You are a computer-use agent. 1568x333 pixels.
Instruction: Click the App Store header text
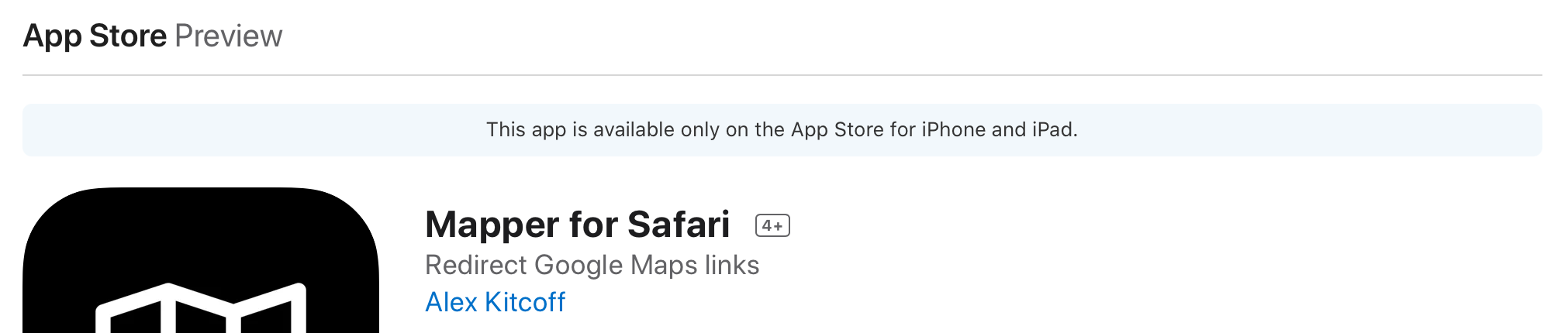(95, 36)
